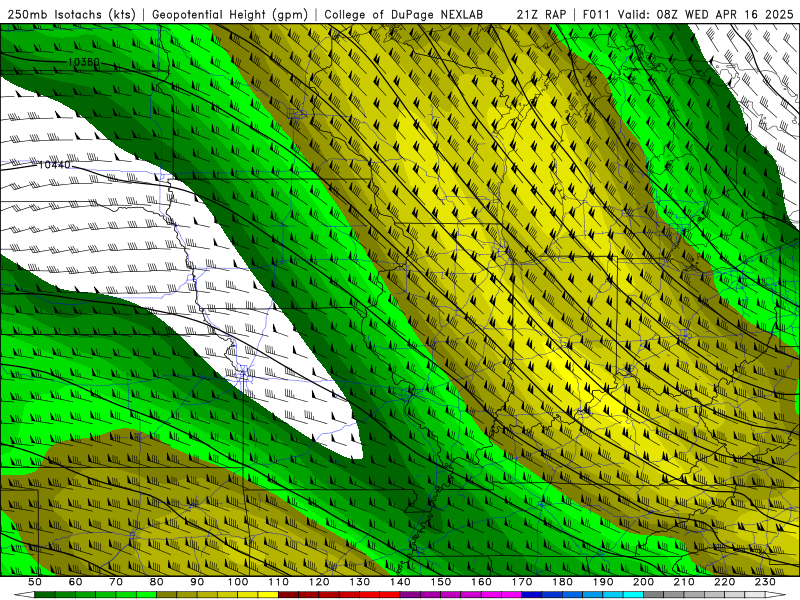Click the 10440 height contour label
This screenshot has height=600, width=800.
[54, 165]
